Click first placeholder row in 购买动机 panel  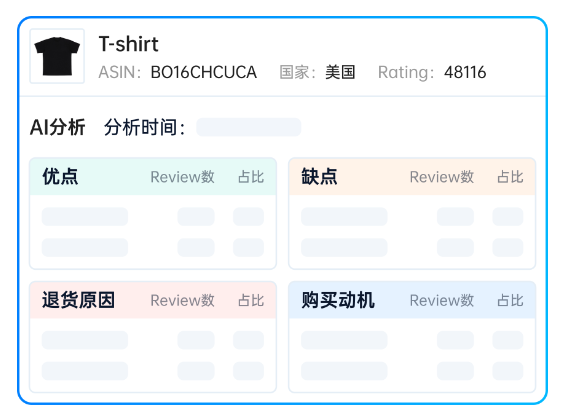point(412,340)
